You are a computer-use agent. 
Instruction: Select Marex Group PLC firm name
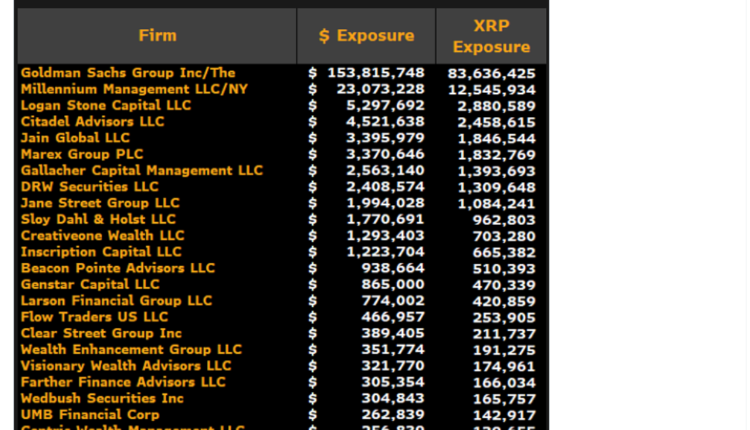point(82,154)
